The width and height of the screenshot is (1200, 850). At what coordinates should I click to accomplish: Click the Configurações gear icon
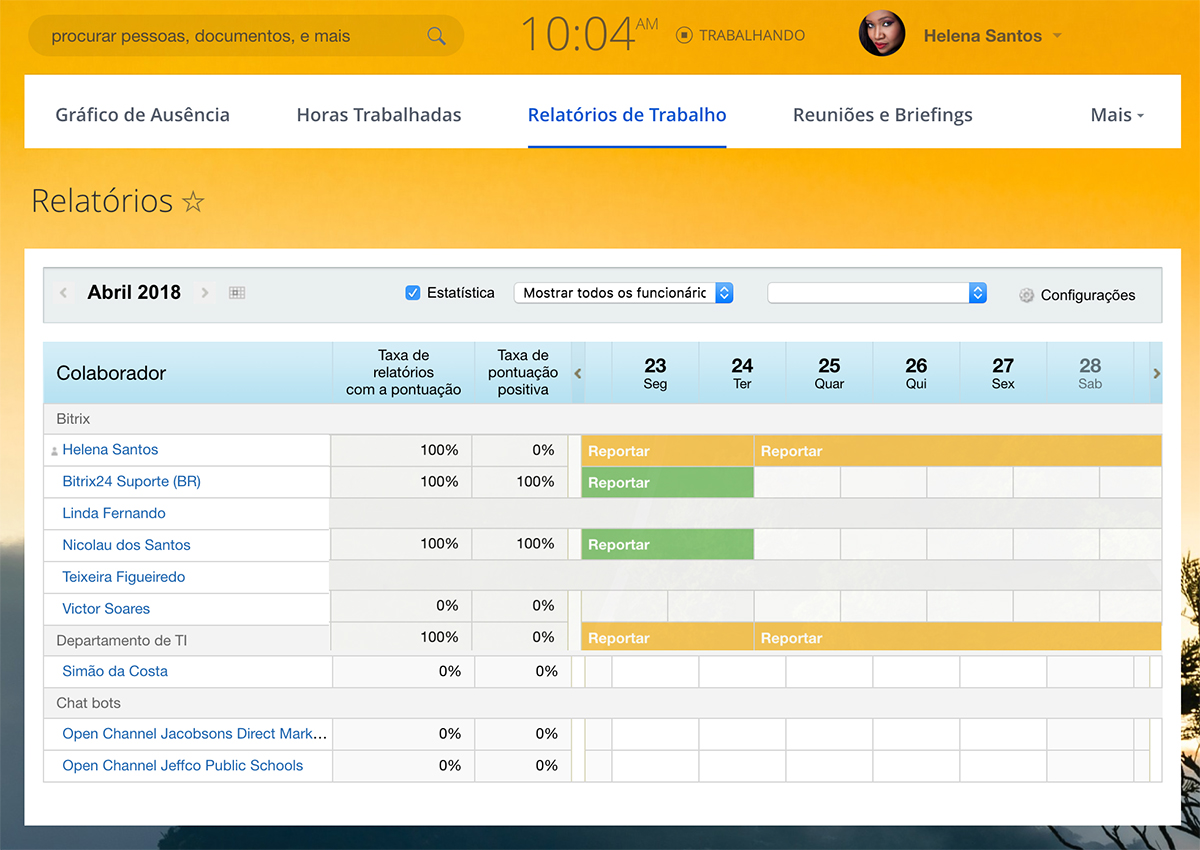pos(1026,295)
